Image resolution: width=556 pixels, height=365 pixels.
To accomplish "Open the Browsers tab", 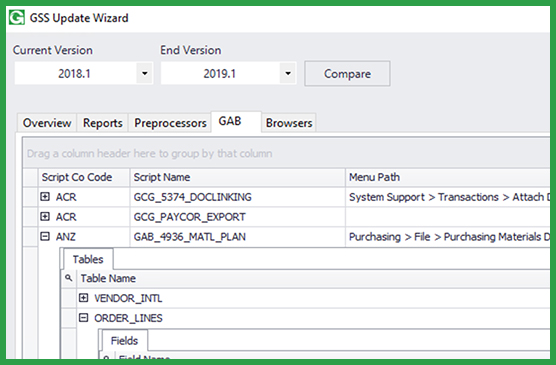I will [289, 123].
